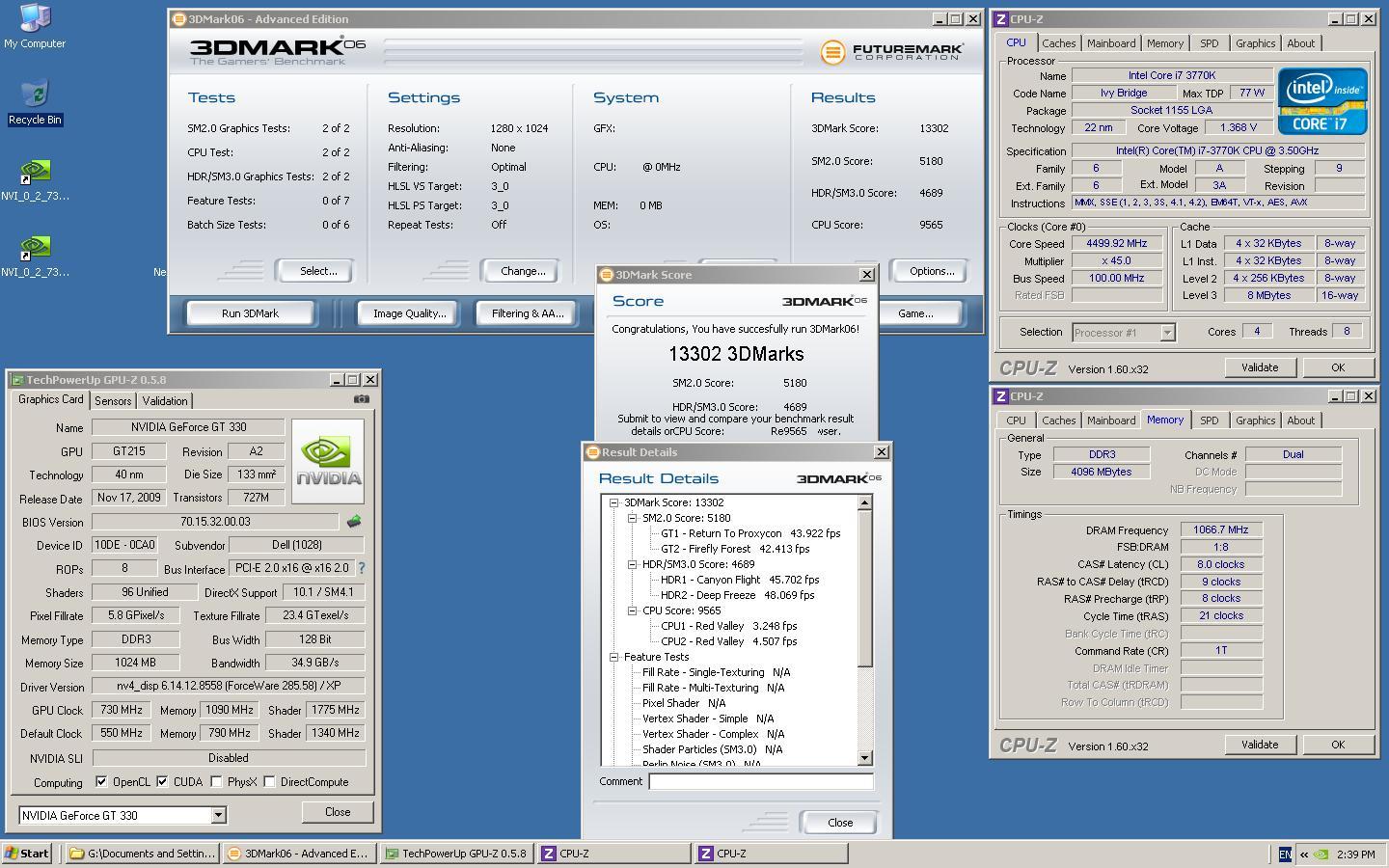The image size is (1389, 868).
Task: Collapse the CPU Score: 9565 node
Action: (x=632, y=610)
